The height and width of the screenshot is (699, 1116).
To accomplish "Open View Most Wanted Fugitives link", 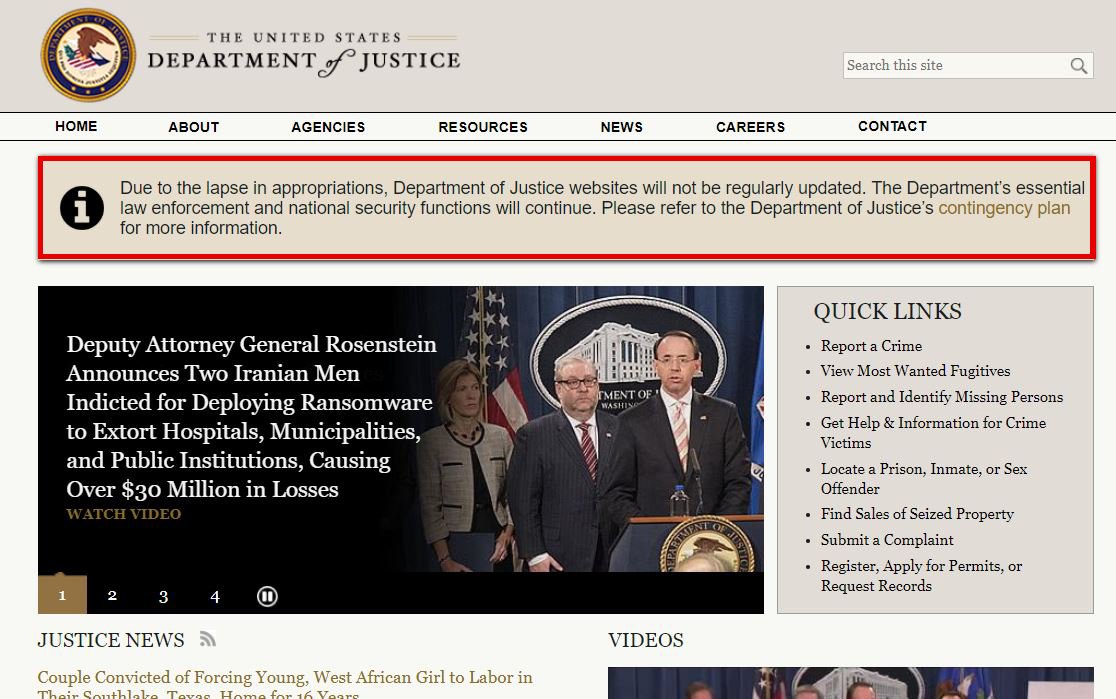I will (x=915, y=371).
